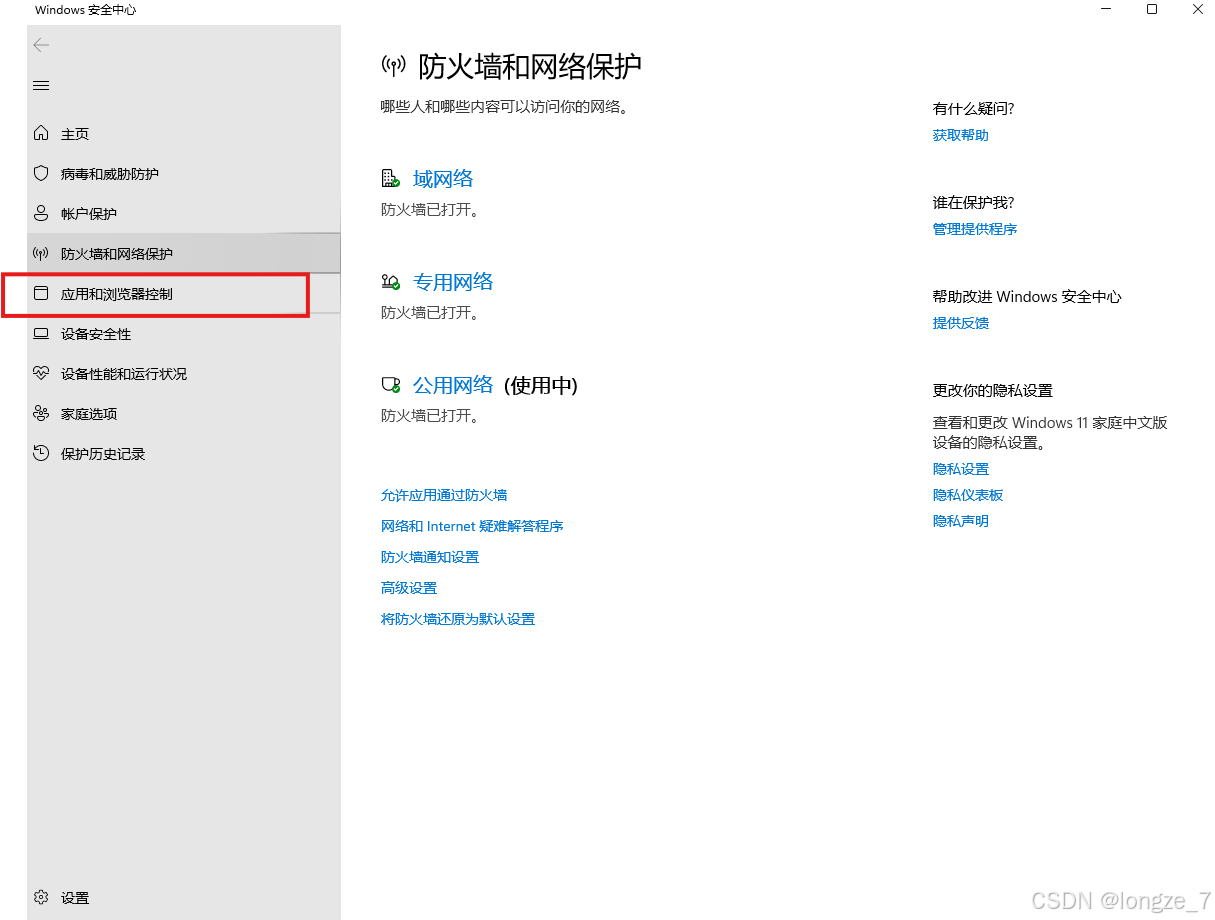Screen dimensions: 1215x920
Task: Click the antenna icon in the page heading
Action: pyautogui.click(x=394, y=67)
